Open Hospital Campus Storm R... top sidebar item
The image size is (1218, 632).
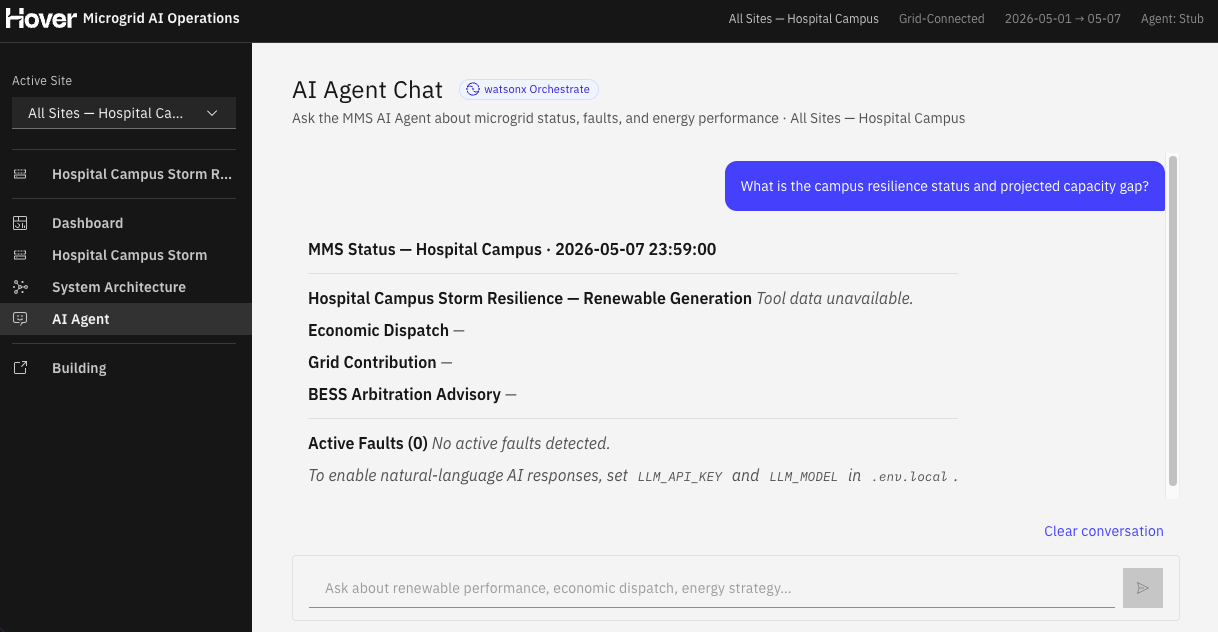point(126,174)
